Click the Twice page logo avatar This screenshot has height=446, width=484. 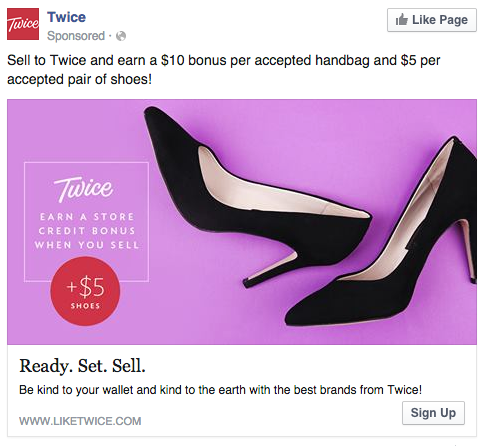pyautogui.click(x=23, y=24)
